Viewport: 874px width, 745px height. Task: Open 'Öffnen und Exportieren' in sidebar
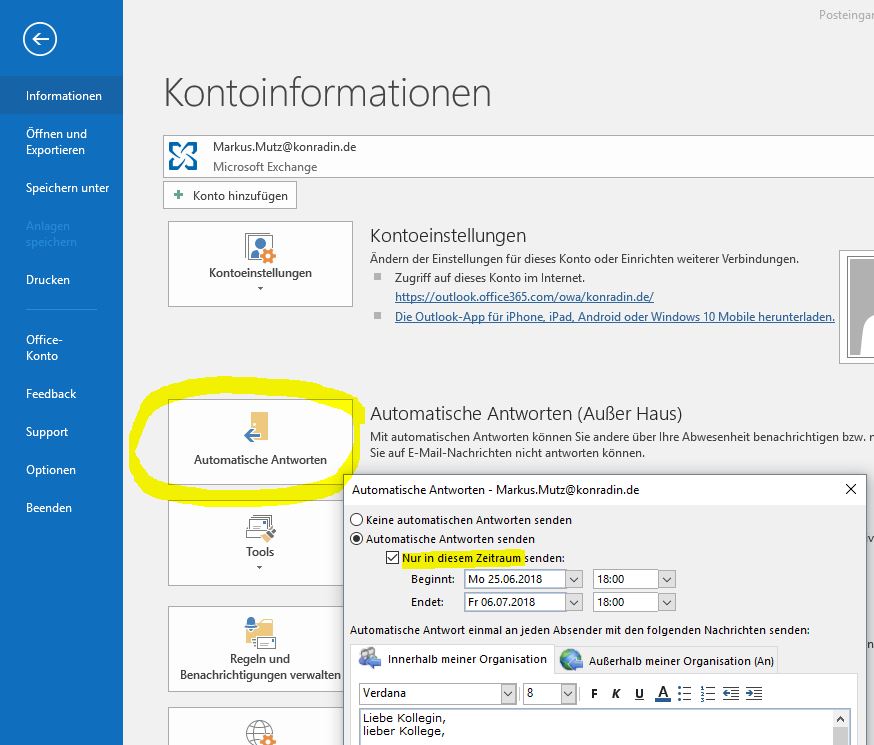point(56,142)
